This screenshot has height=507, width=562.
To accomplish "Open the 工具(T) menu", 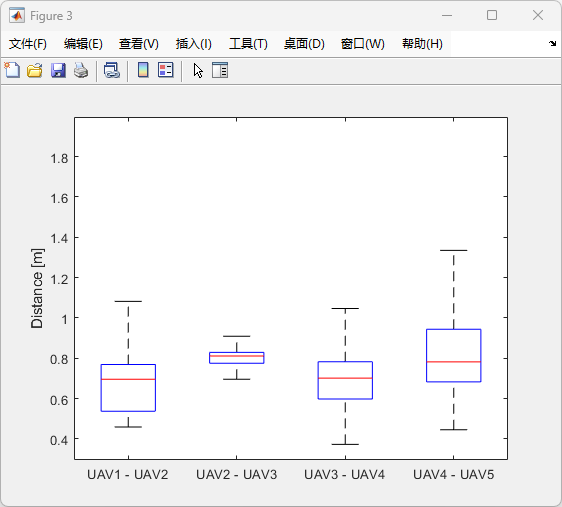I will tap(248, 44).
